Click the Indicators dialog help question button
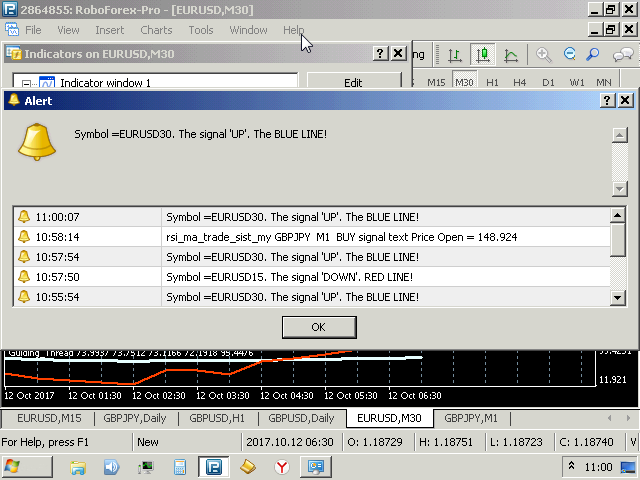640x480 pixels. point(380,53)
